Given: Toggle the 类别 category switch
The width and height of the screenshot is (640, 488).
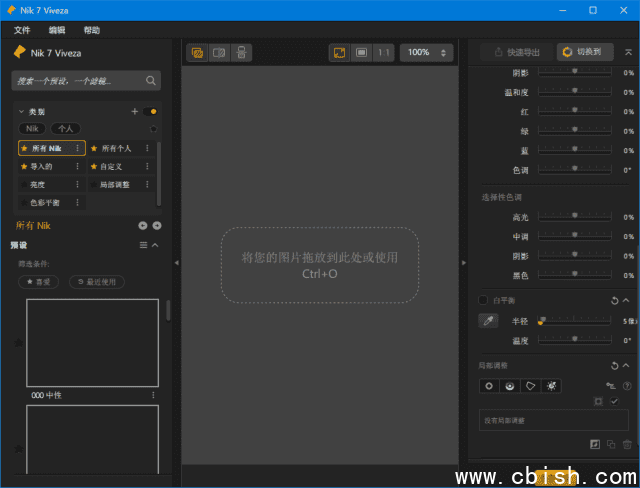Looking at the screenshot, I should tap(150, 112).
